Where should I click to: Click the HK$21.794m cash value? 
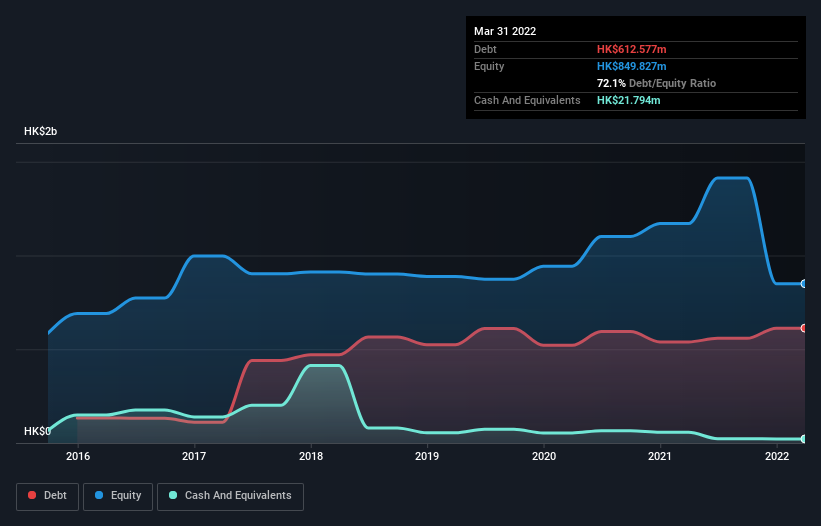[x=628, y=100]
